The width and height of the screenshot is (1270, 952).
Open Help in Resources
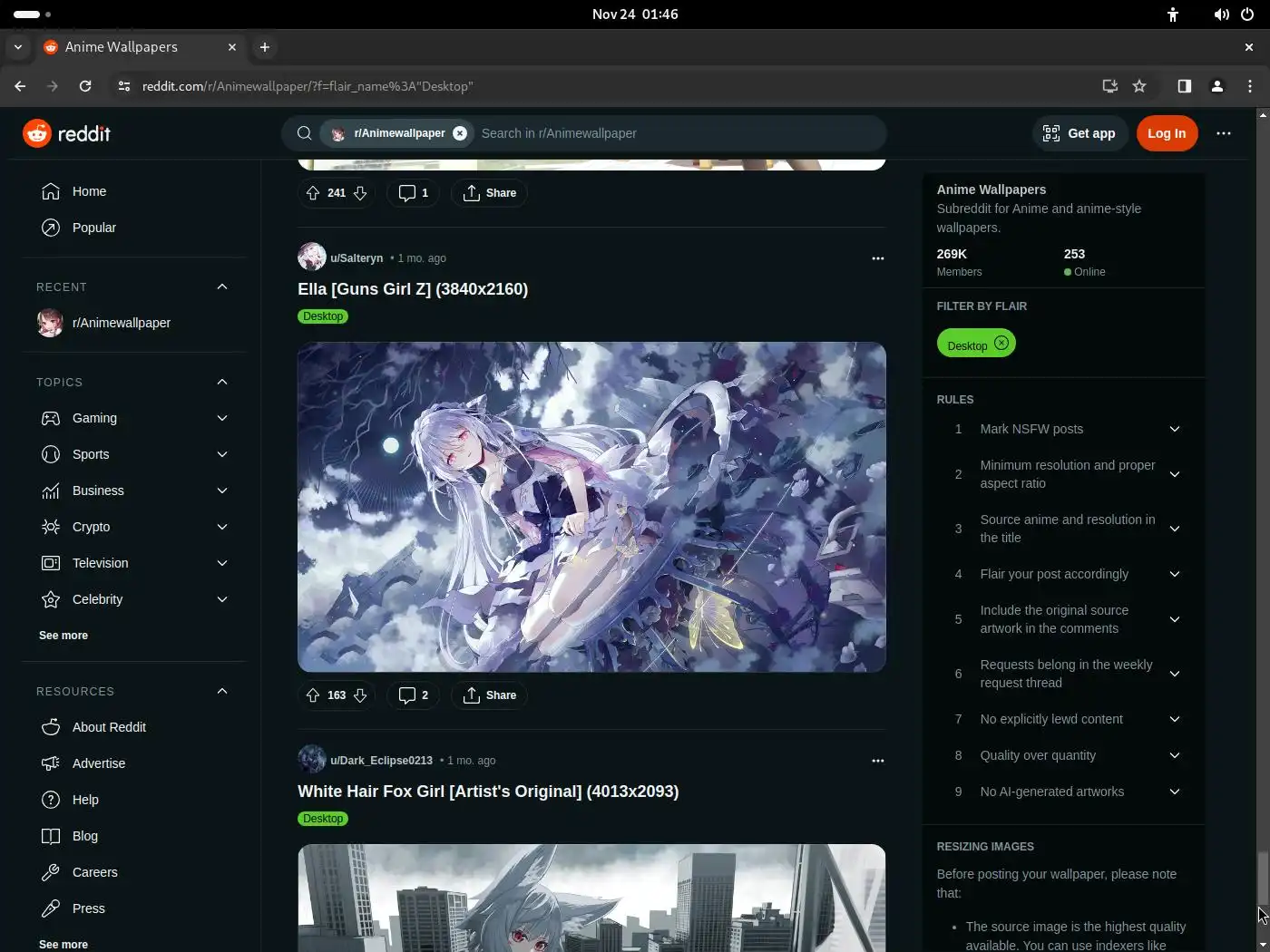coord(134,800)
